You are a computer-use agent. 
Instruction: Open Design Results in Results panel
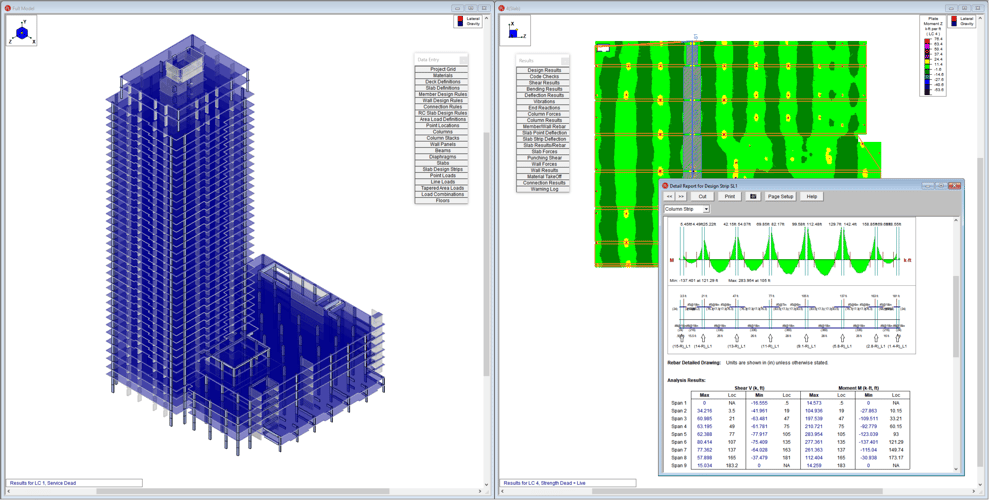[x=544, y=70]
